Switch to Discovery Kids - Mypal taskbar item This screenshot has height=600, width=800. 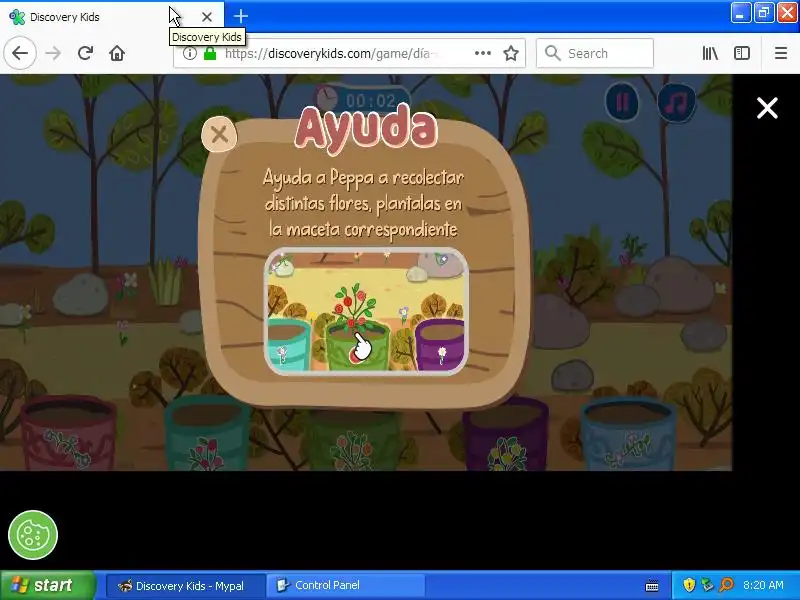pos(186,586)
